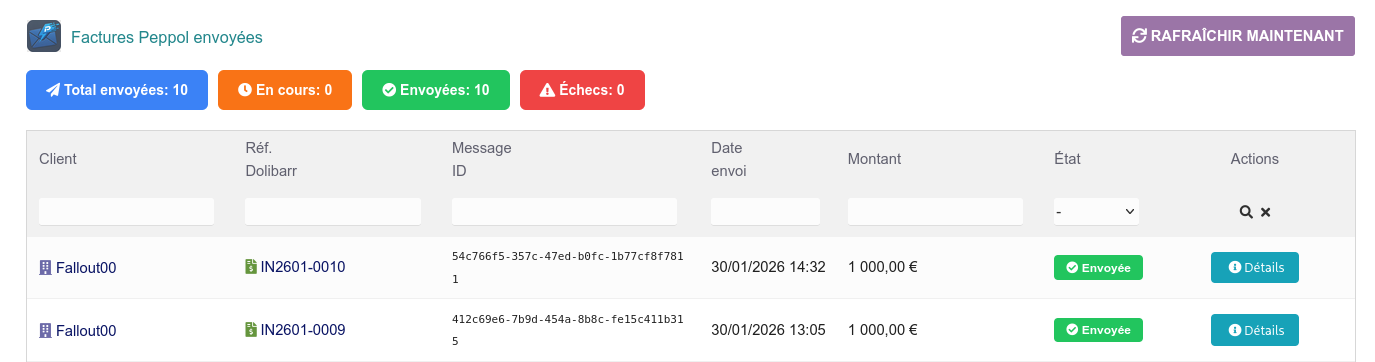1375x362 pixels.
Task: Open Détails for invoice IN2601-0010
Action: (x=1255, y=267)
